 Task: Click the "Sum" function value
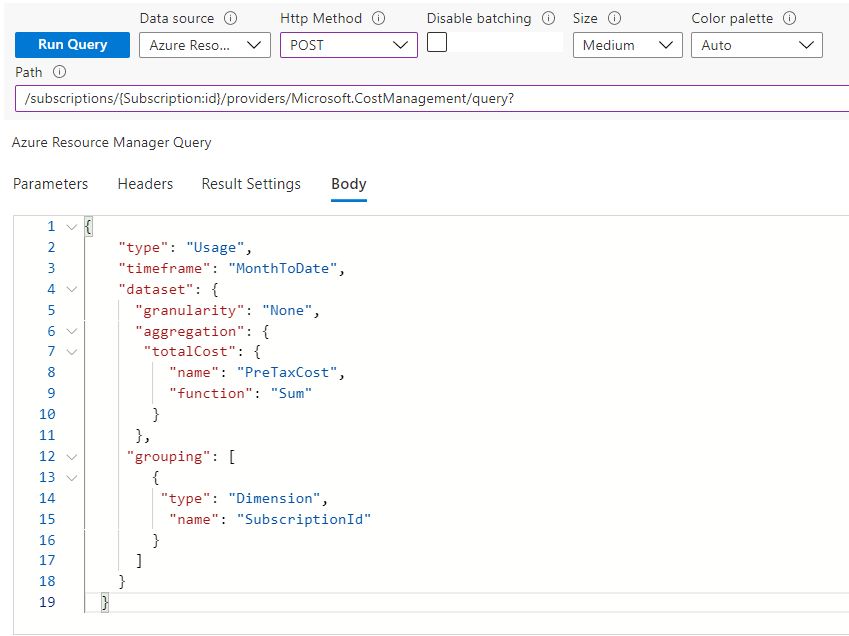tap(291, 394)
